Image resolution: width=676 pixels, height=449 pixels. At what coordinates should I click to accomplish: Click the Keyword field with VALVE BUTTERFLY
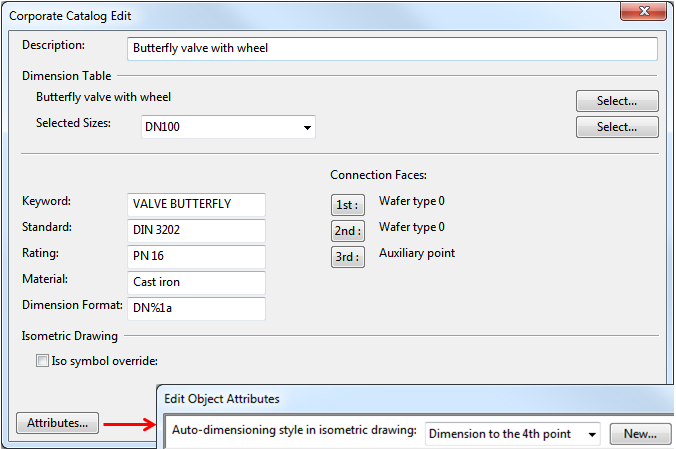[196, 204]
